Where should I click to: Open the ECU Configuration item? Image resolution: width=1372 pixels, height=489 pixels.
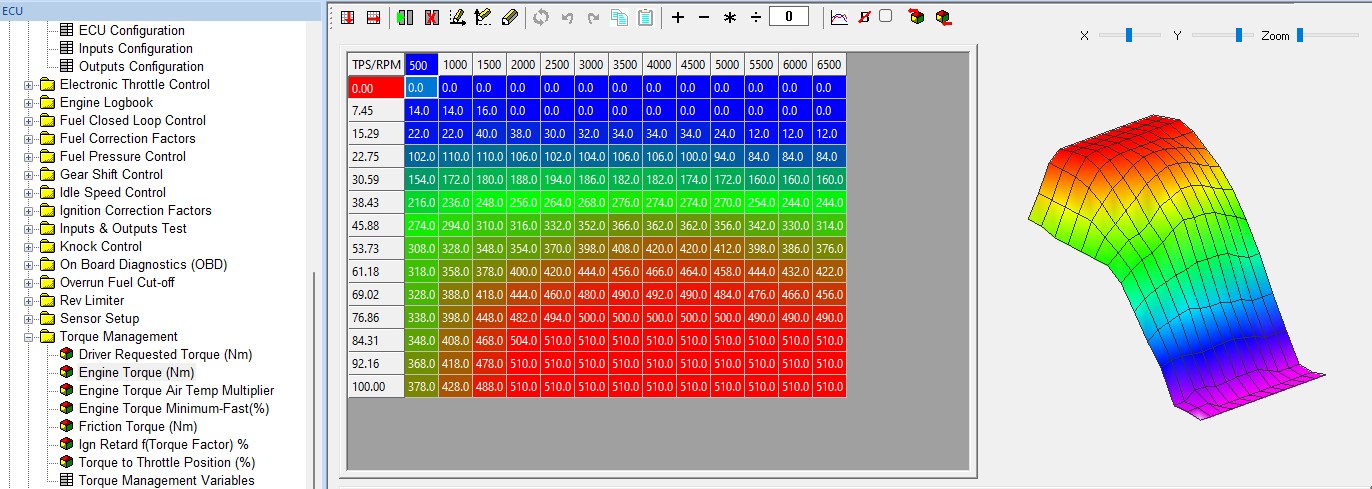[x=131, y=31]
